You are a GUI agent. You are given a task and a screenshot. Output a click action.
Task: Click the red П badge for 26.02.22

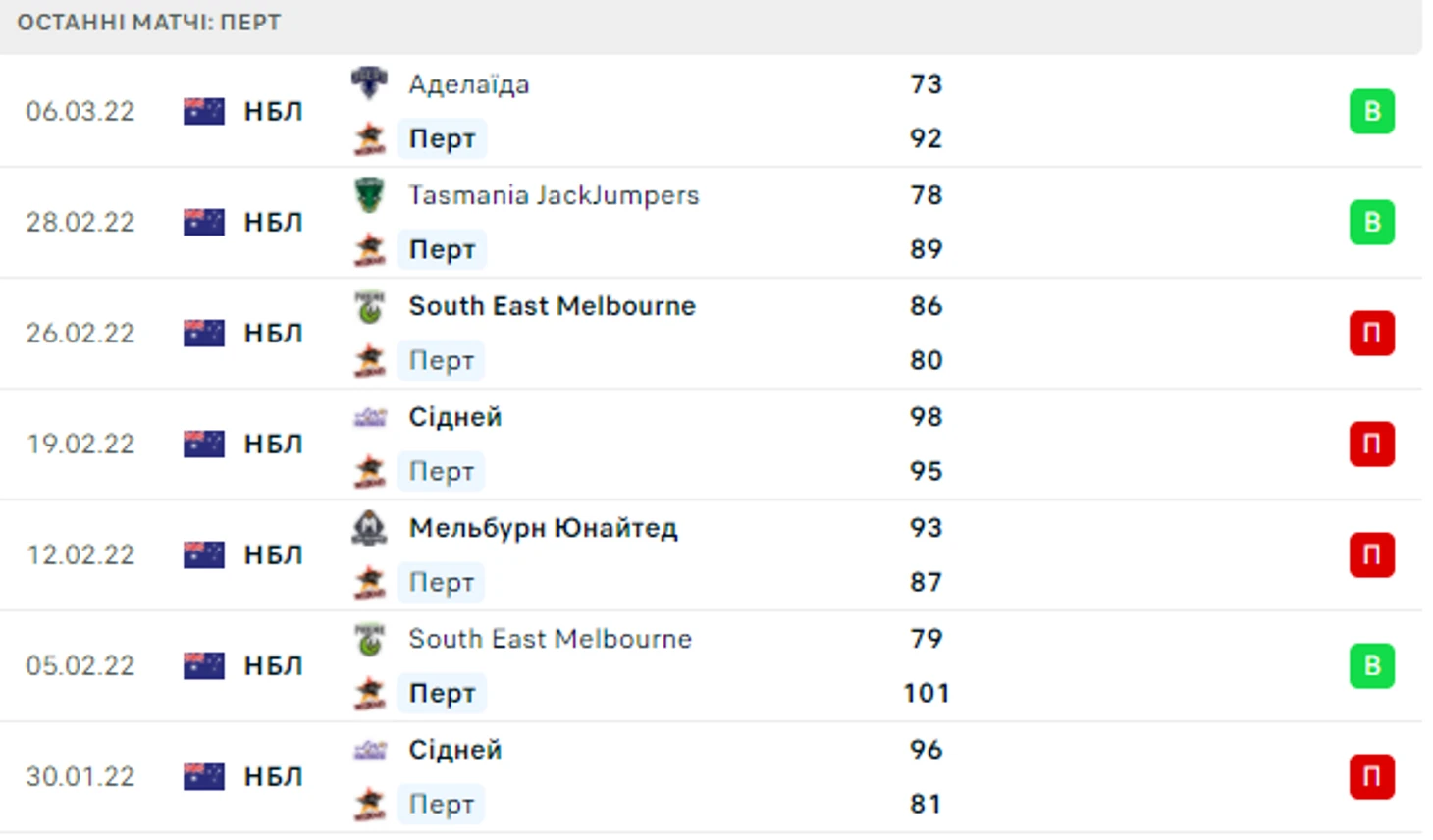coord(1371,333)
